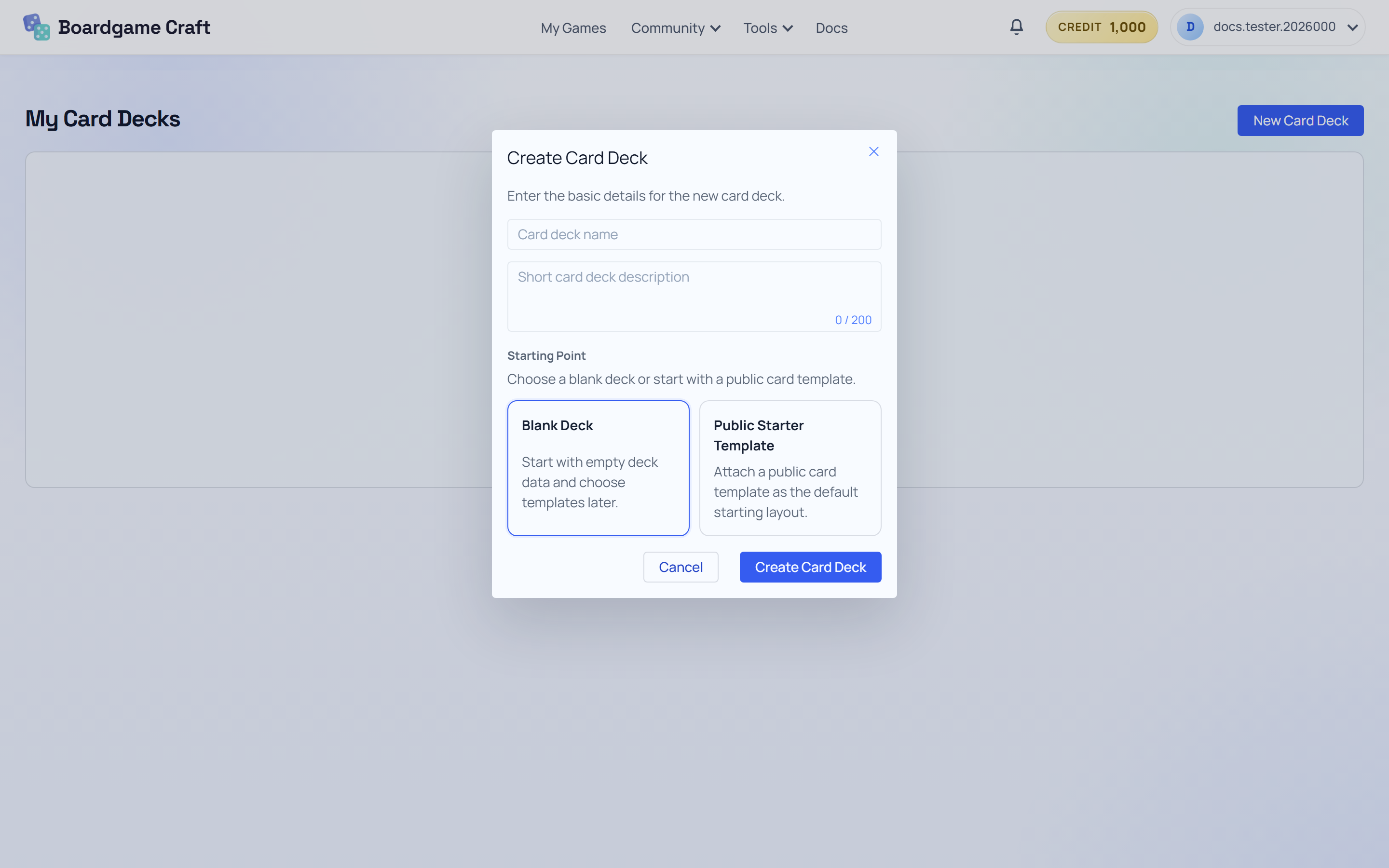Click the Create Card Deck button
The height and width of the screenshot is (868, 1389).
(810, 567)
